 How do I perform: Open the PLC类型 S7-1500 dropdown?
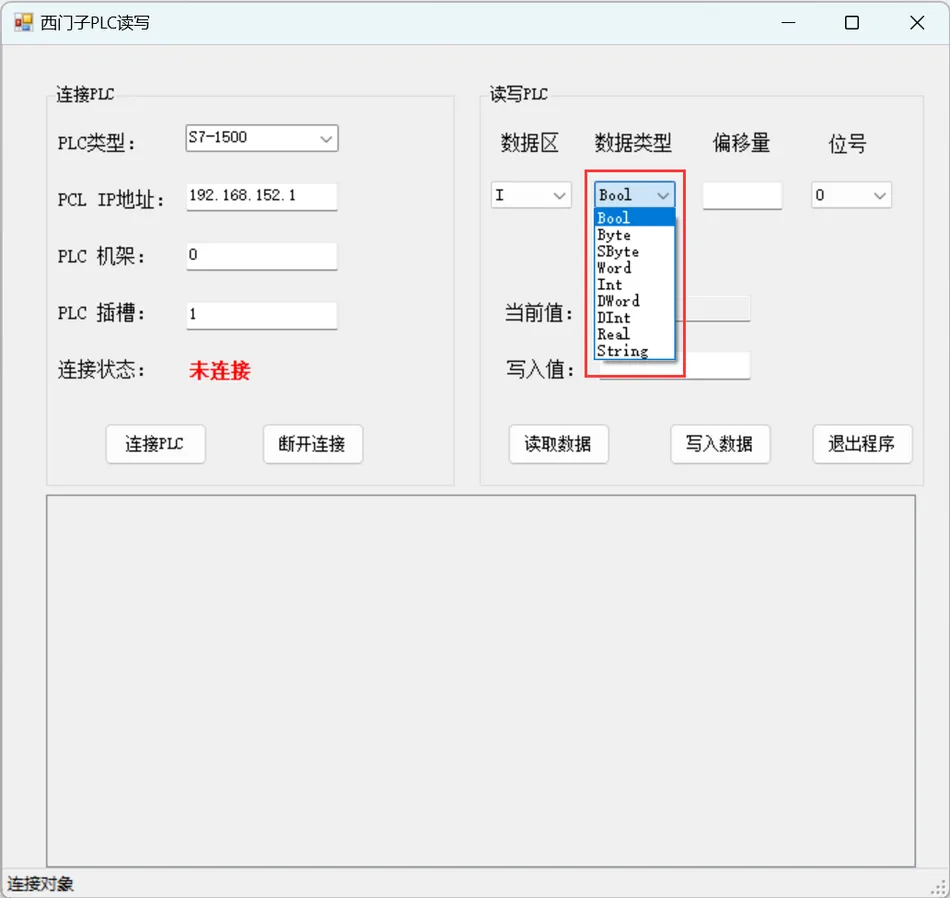[262, 138]
